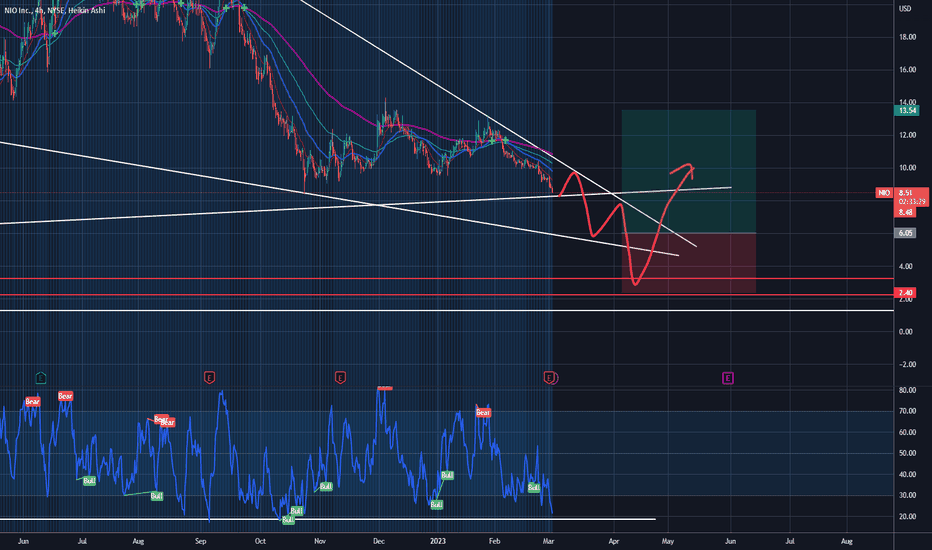
Task: Click the Apr label on time axis
Action: [613, 541]
